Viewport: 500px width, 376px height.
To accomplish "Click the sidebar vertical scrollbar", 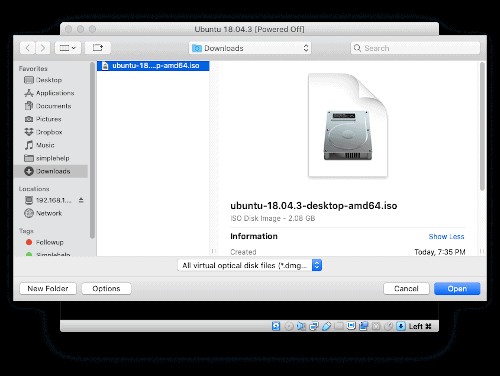I will pyautogui.click(x=92, y=150).
